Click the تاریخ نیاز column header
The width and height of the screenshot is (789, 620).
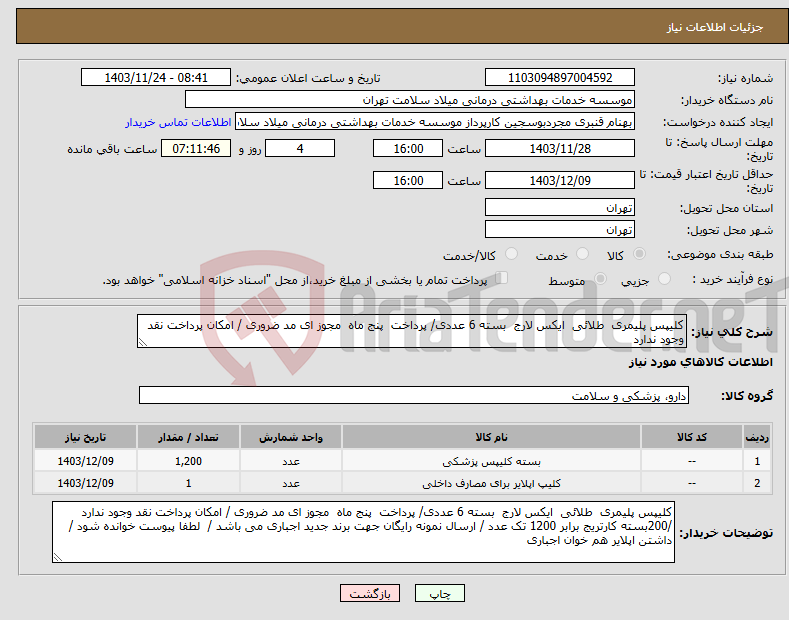pyautogui.click(x=86, y=437)
